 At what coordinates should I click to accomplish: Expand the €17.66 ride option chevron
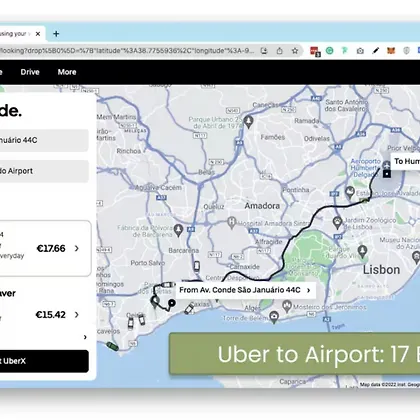pyautogui.click(x=77, y=248)
